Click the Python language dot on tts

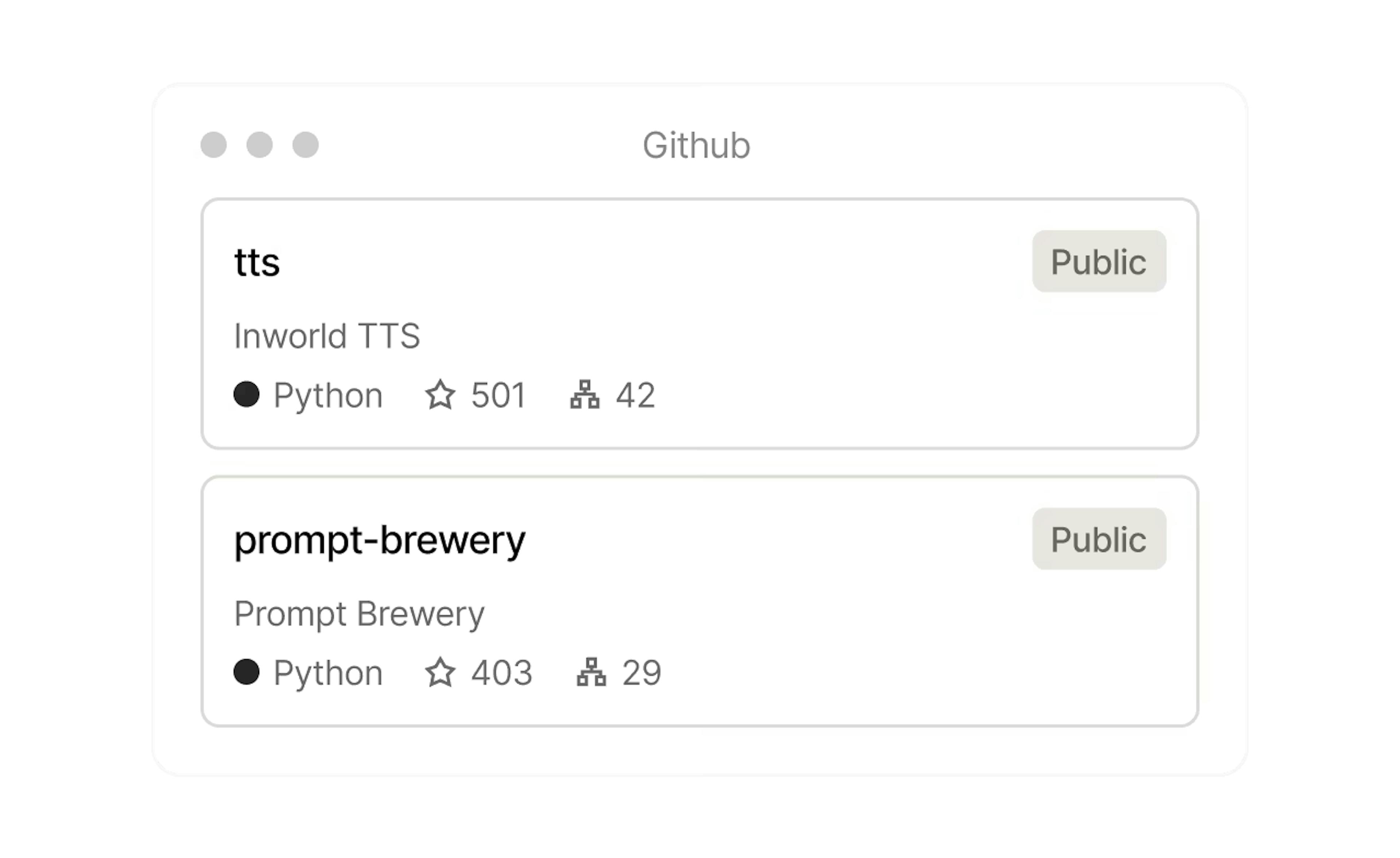(x=246, y=394)
